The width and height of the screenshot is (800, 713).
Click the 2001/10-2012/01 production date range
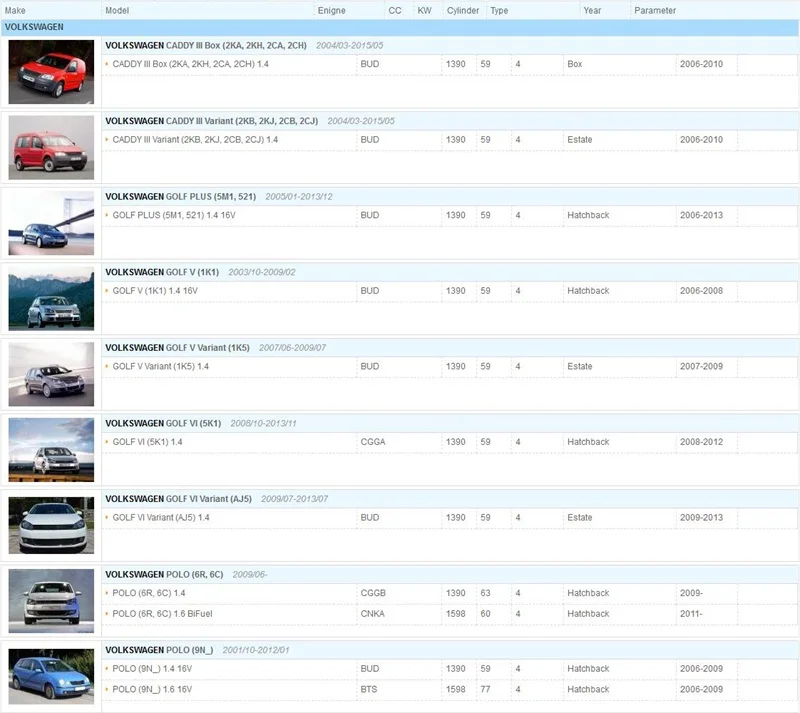point(256,650)
